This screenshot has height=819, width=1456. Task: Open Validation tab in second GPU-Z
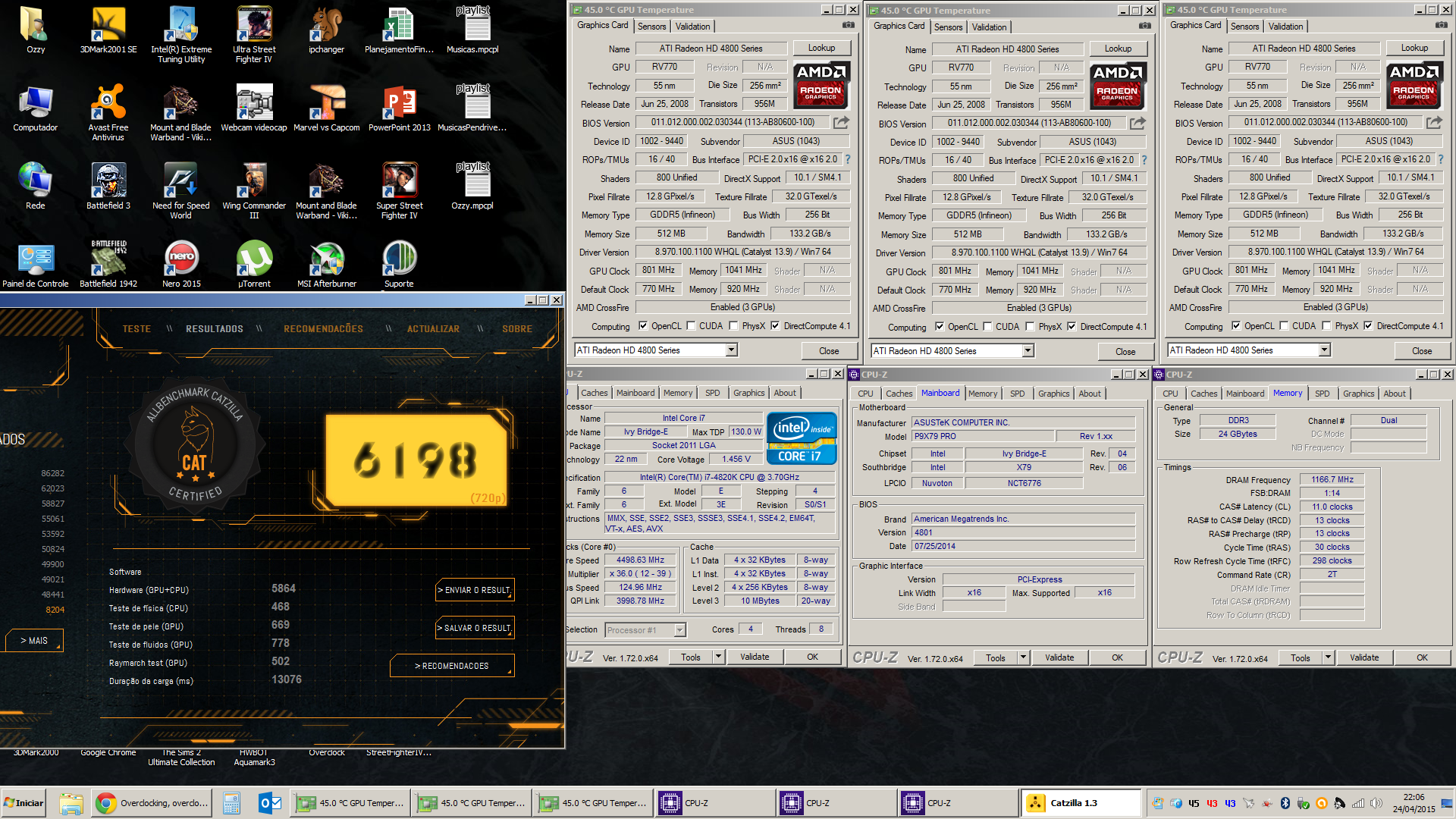click(990, 27)
